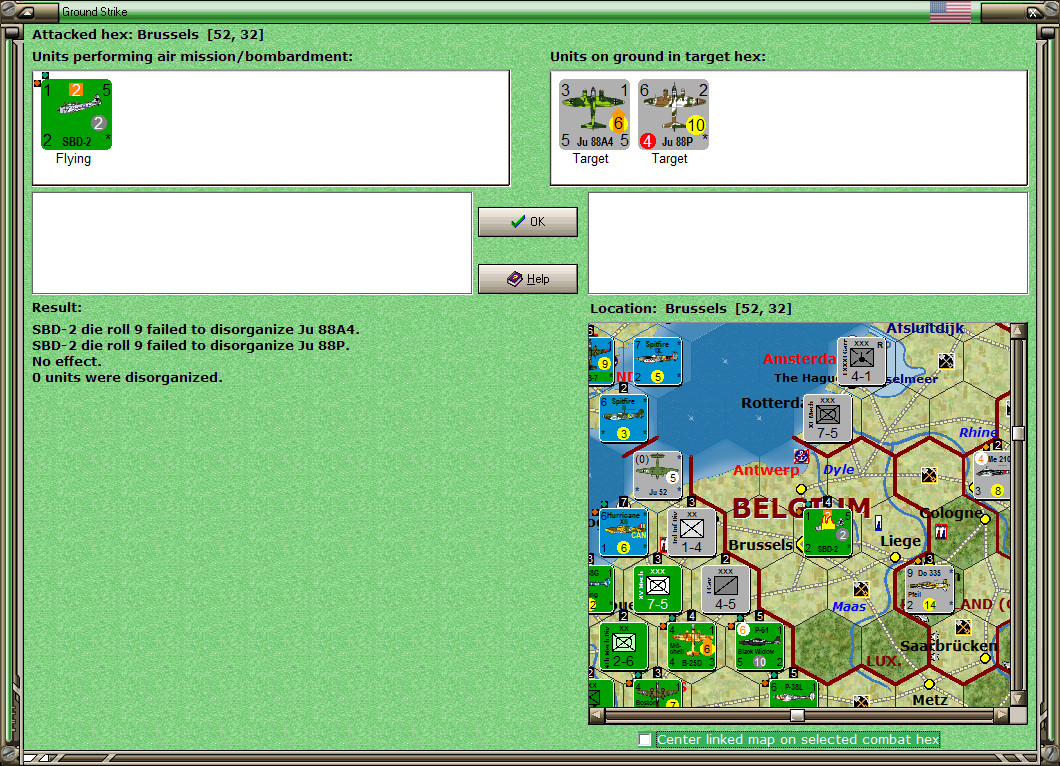The image size is (1060, 766).
Task: Select the Hurricane XII CAN counter
Action: 623,532
